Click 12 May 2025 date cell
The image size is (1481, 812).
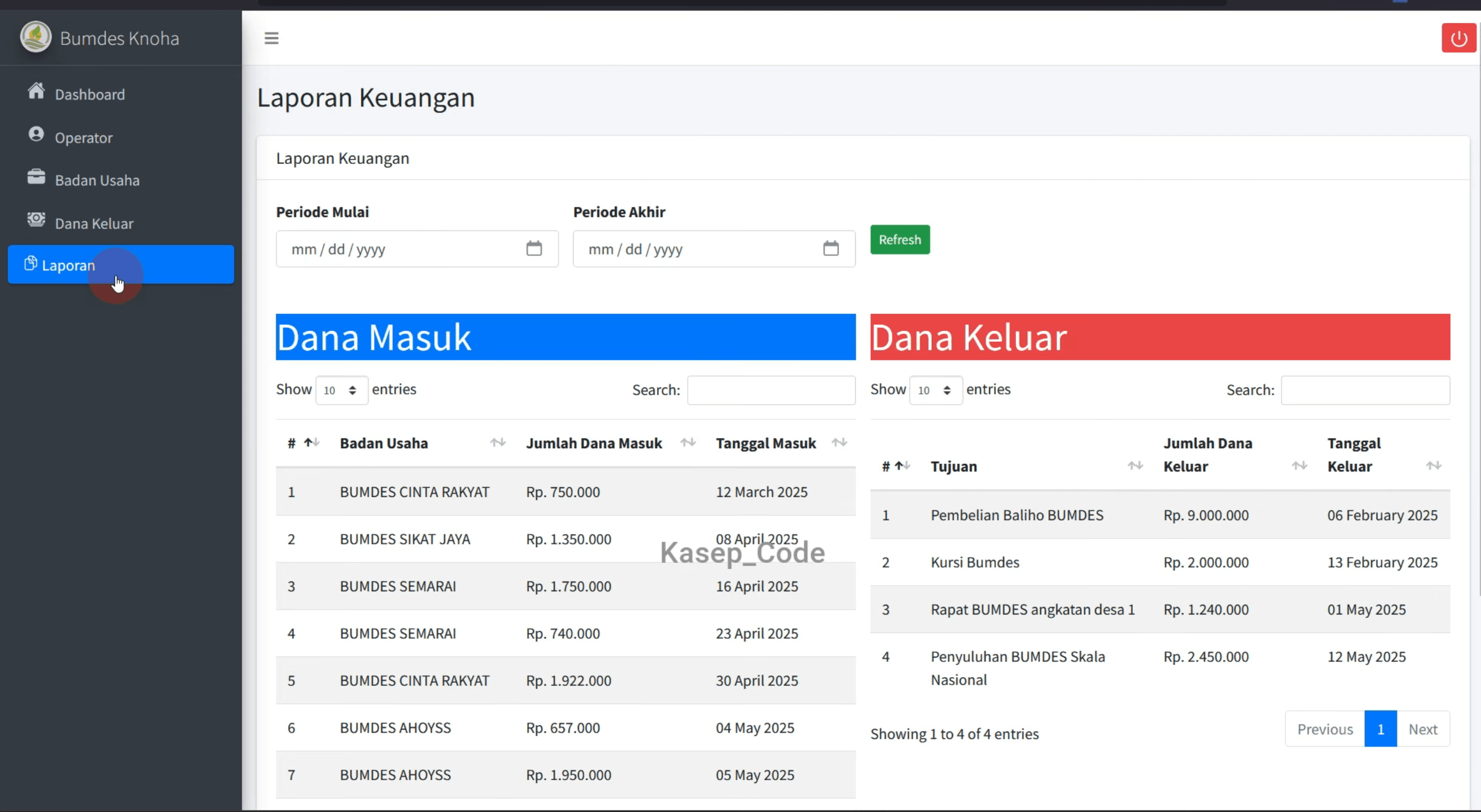click(1366, 657)
